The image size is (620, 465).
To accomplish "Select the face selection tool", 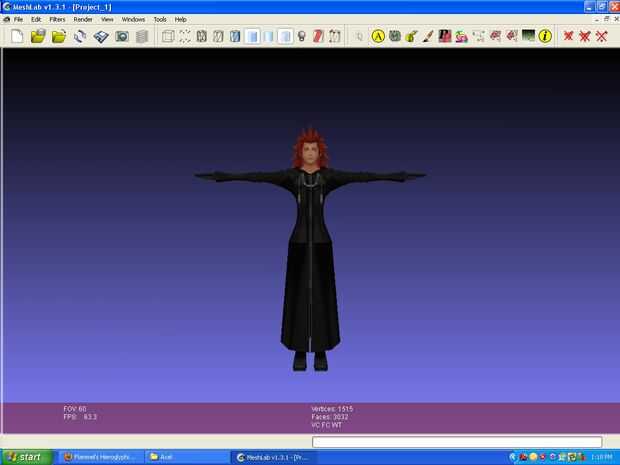I will 495,36.
